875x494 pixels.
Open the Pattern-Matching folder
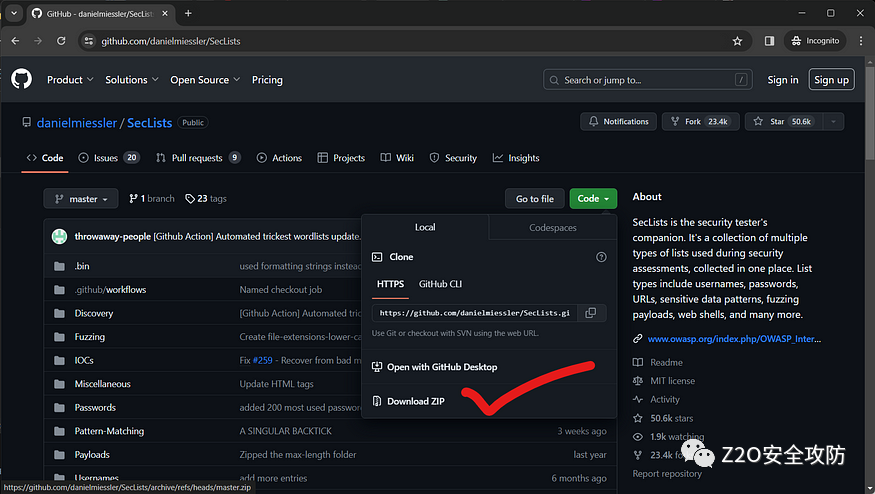pyautogui.click(x=109, y=431)
